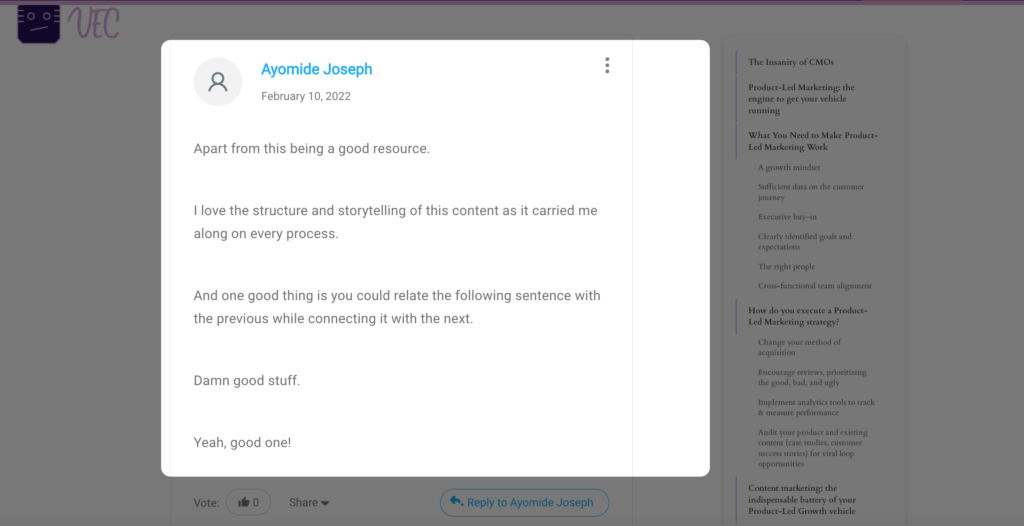Viewport: 1024px width, 526px height.
Task: Click the February 10, 2022 date
Action: 306,96
